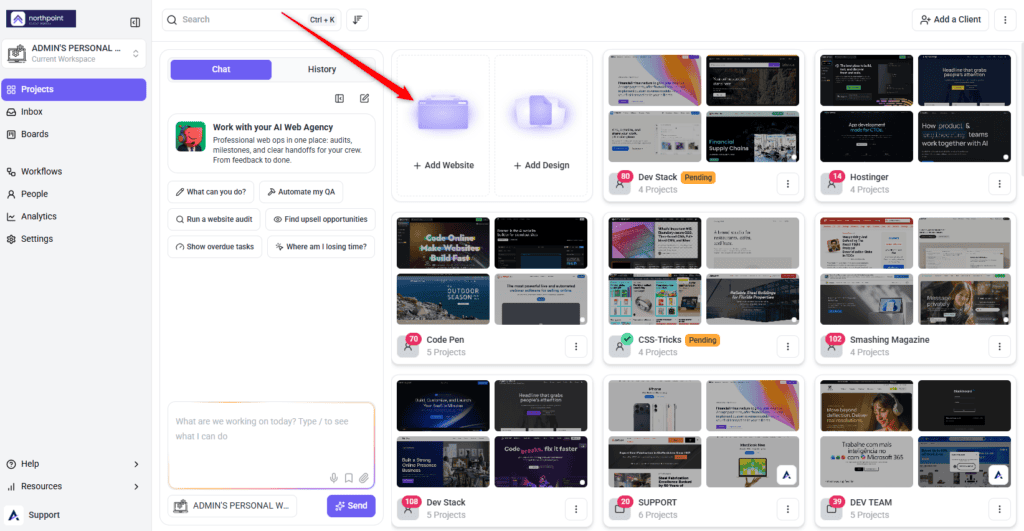Screen dimensions: 1024x531
Task: Click Smashing Magazine avatar with 102 badge
Action: [x=831, y=346]
